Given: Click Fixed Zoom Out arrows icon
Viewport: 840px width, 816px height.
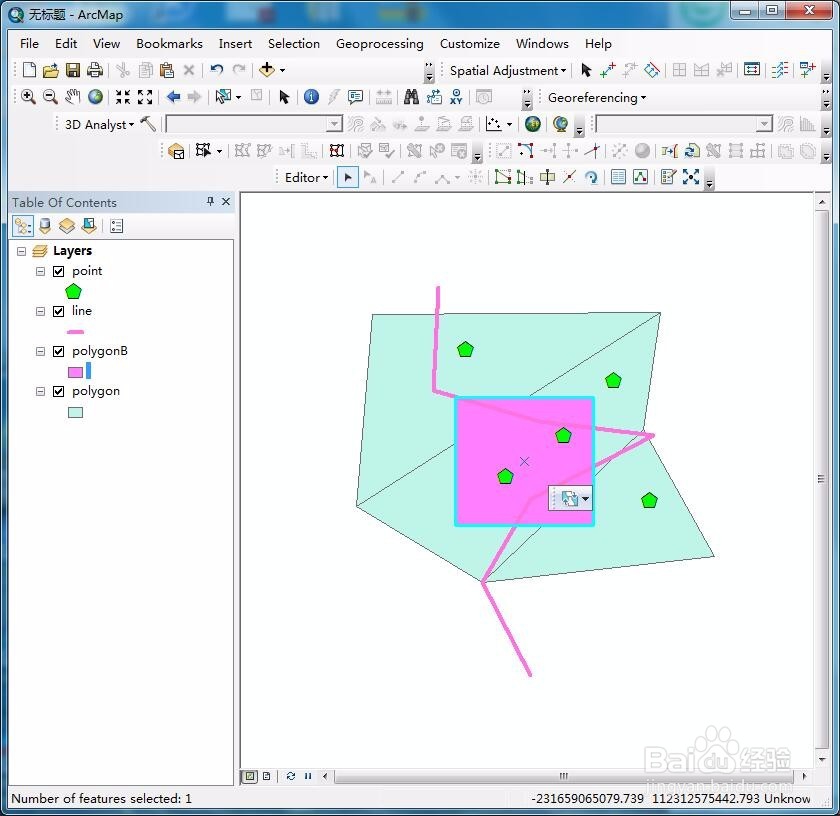Looking at the screenshot, I should [145, 97].
